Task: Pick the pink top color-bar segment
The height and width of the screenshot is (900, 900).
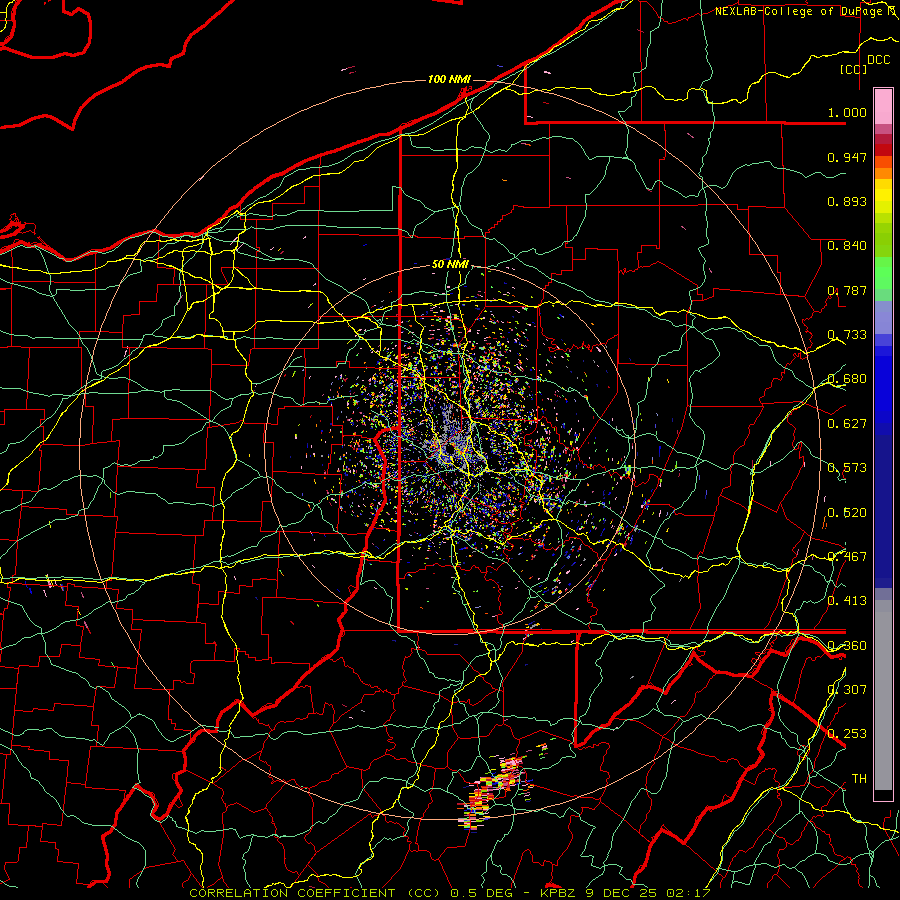Action: [x=883, y=106]
